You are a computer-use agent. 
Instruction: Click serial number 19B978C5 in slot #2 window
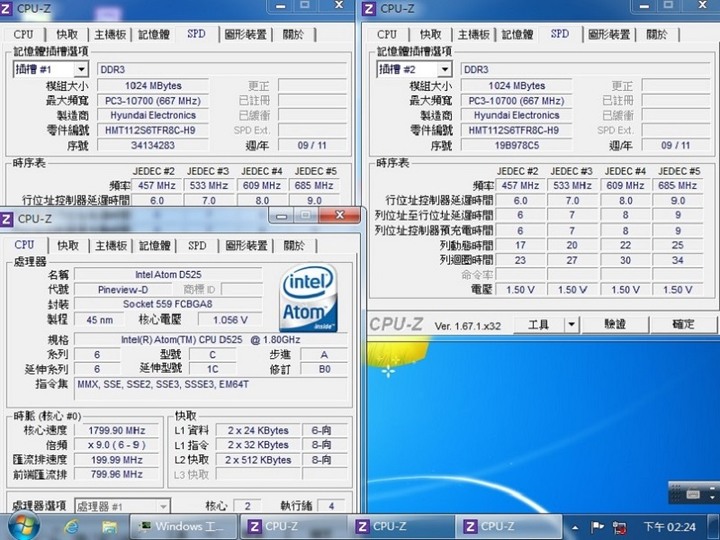(x=517, y=146)
